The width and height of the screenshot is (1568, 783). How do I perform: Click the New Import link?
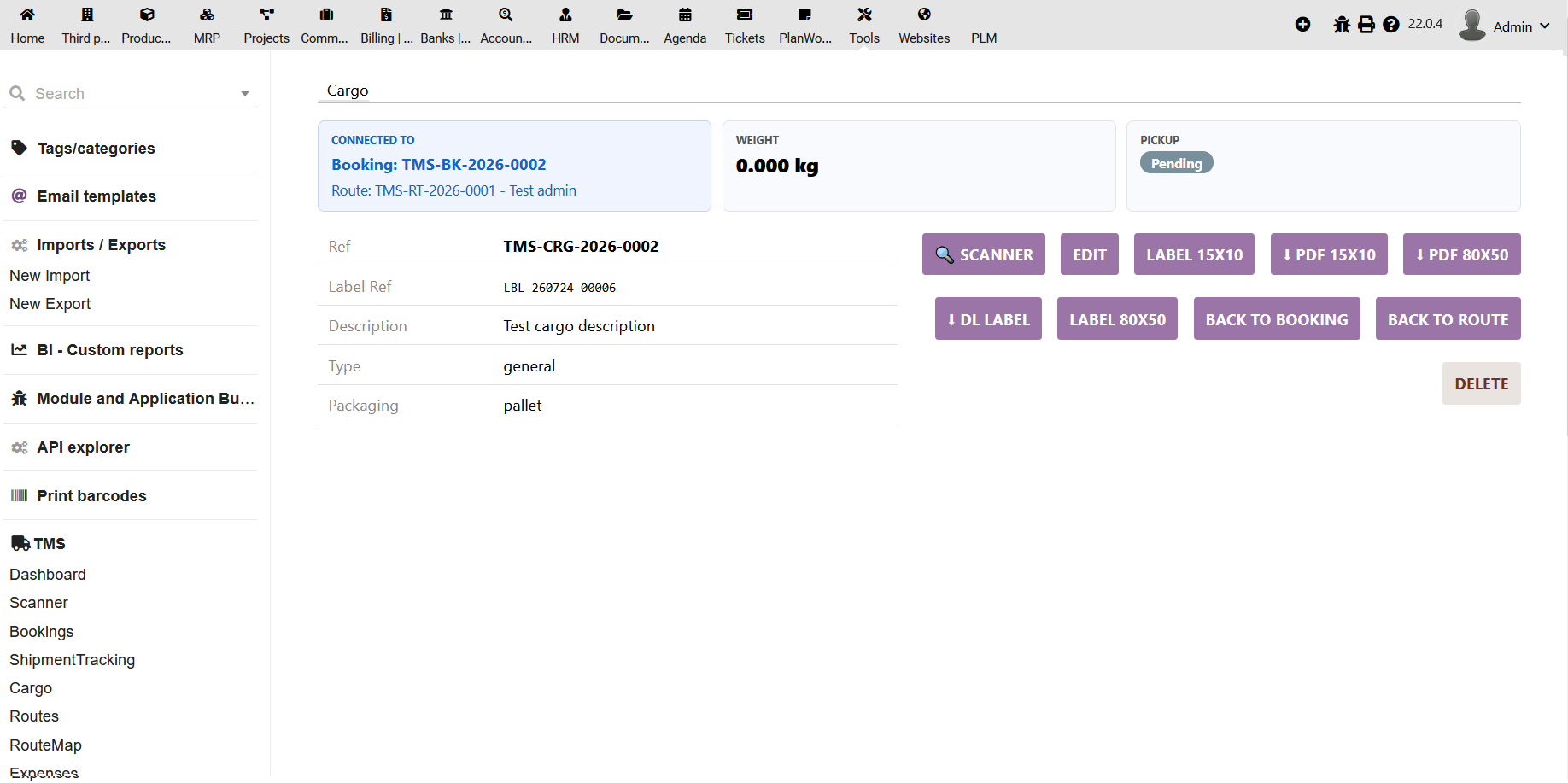point(50,276)
